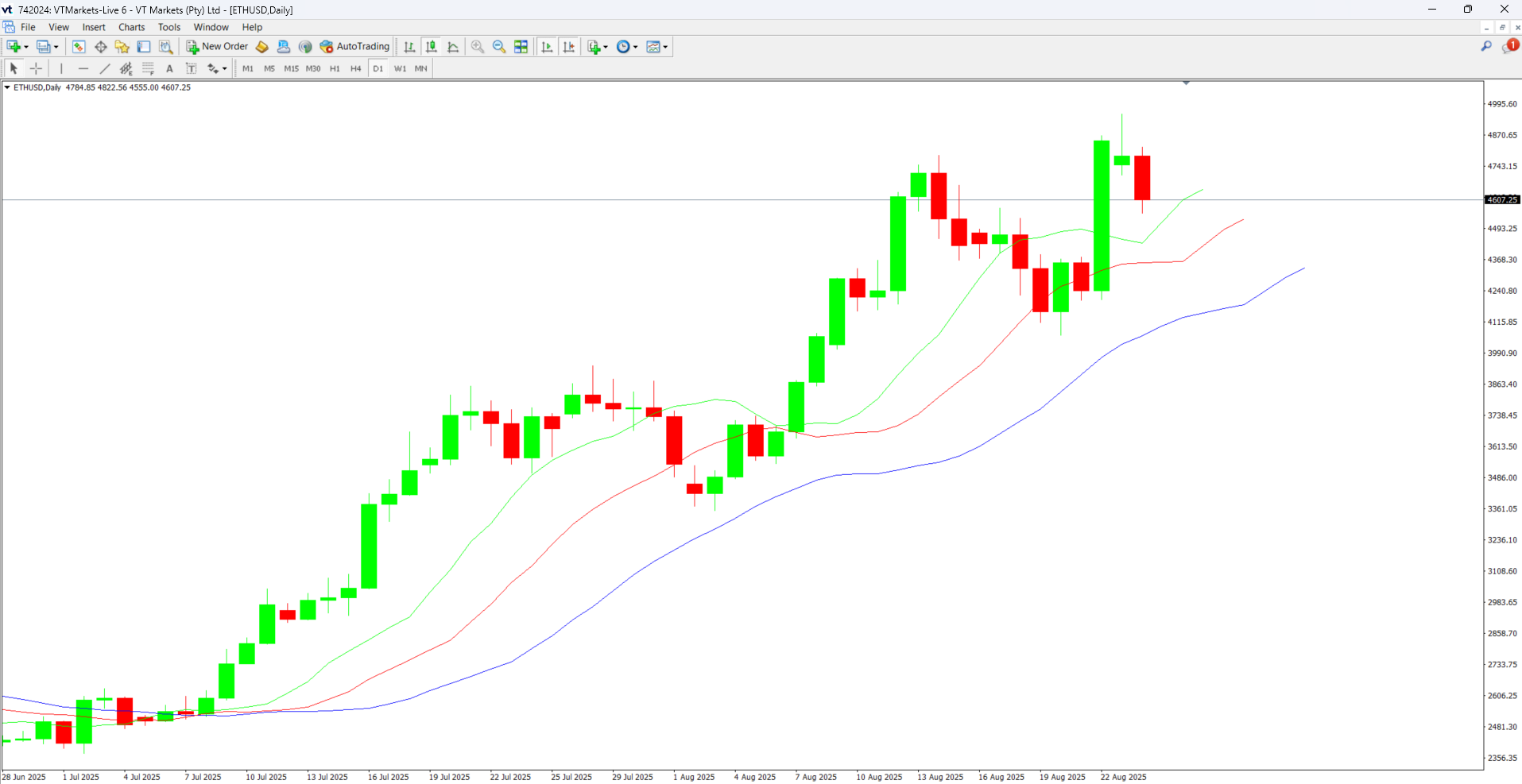Open the chart templates dropdown
This screenshot has width=1522, height=784.
pyautogui.click(x=665, y=47)
